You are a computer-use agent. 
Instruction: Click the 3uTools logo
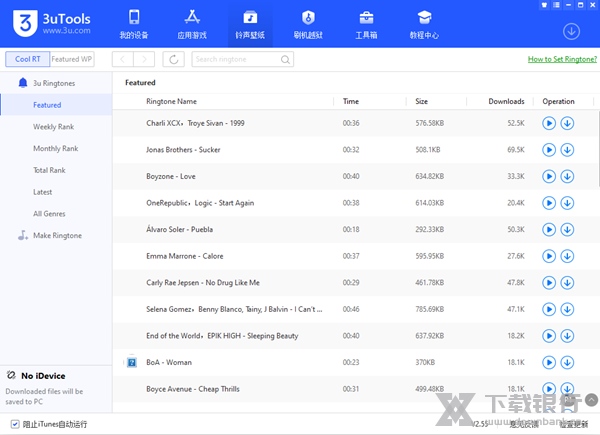(x=52, y=23)
